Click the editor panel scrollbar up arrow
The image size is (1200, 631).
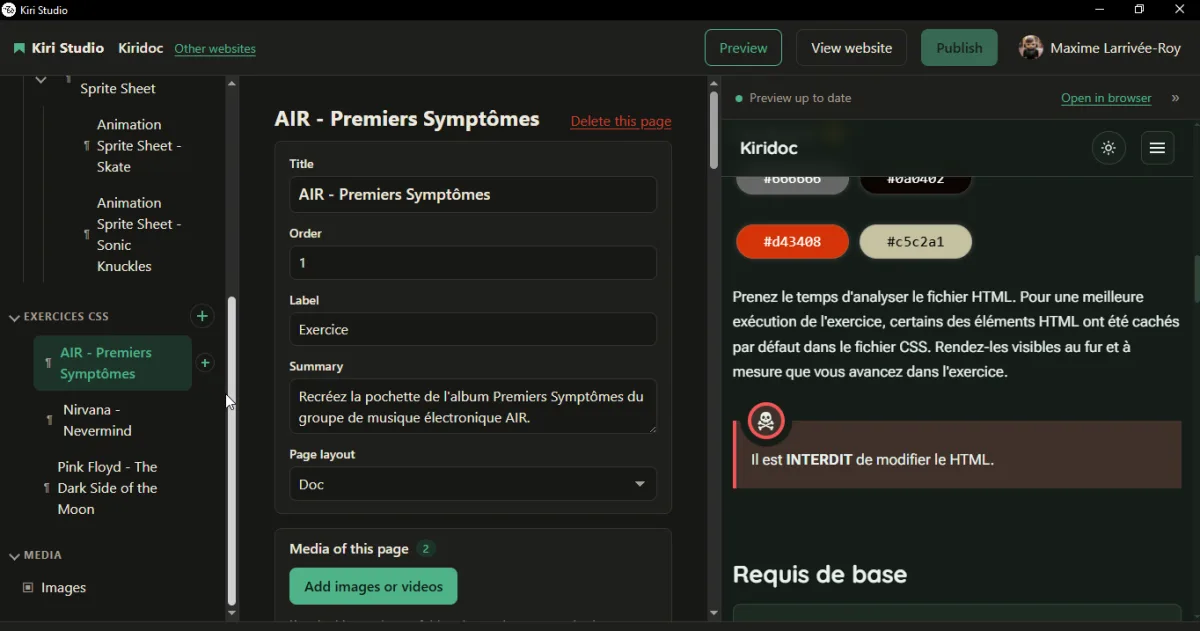click(x=713, y=84)
